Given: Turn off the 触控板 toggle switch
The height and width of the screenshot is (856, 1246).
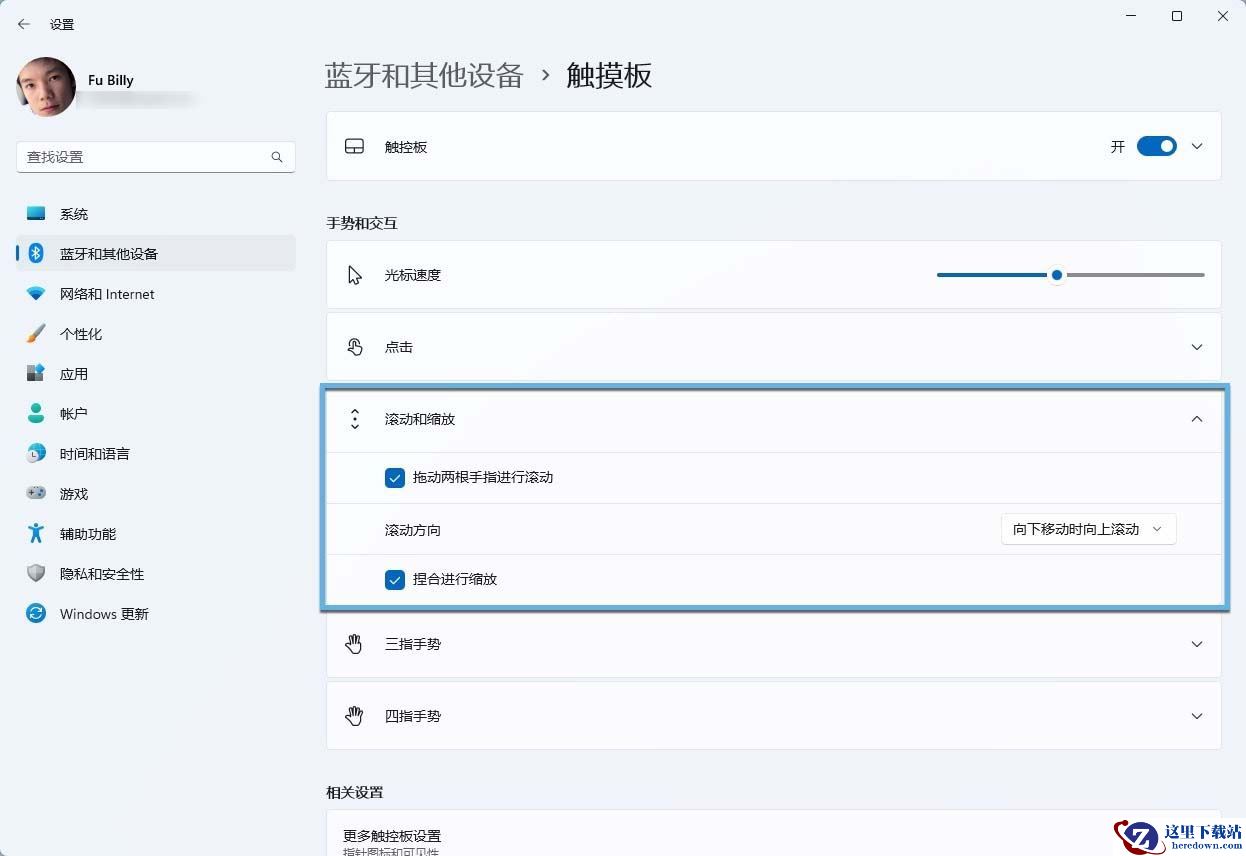Looking at the screenshot, I should click(1157, 147).
